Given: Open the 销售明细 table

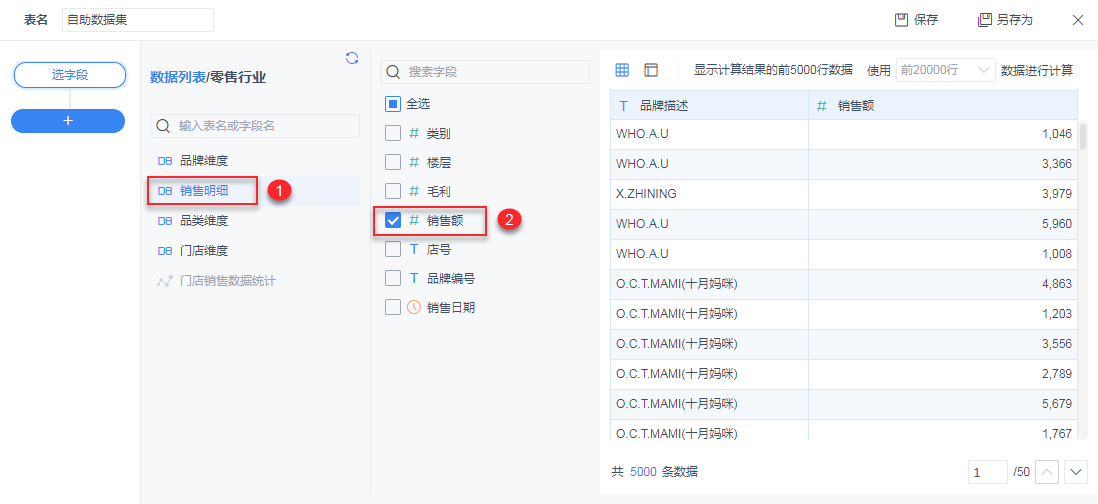Looking at the screenshot, I should pos(203,190).
